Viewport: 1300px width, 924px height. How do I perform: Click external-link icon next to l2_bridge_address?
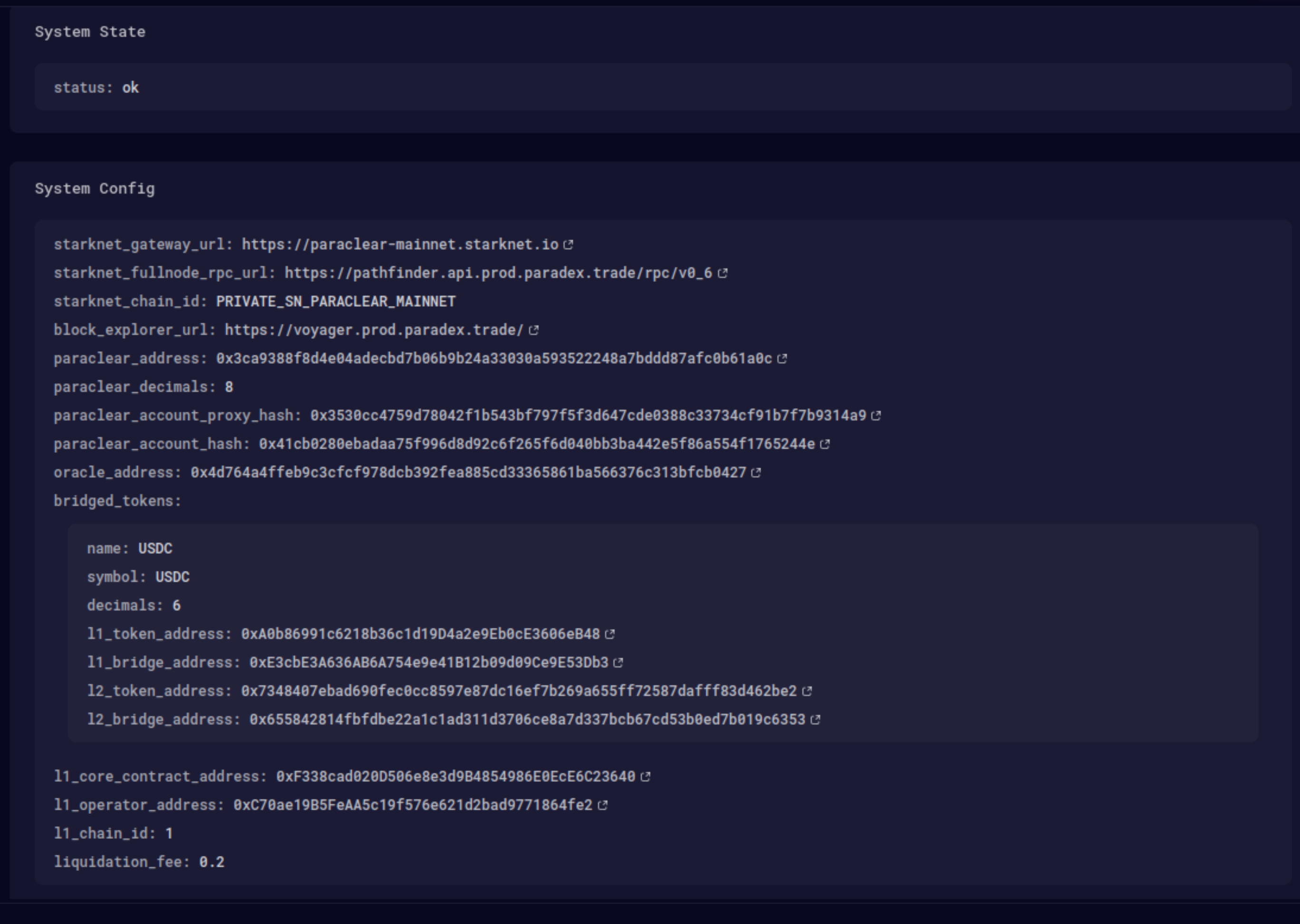(815, 720)
